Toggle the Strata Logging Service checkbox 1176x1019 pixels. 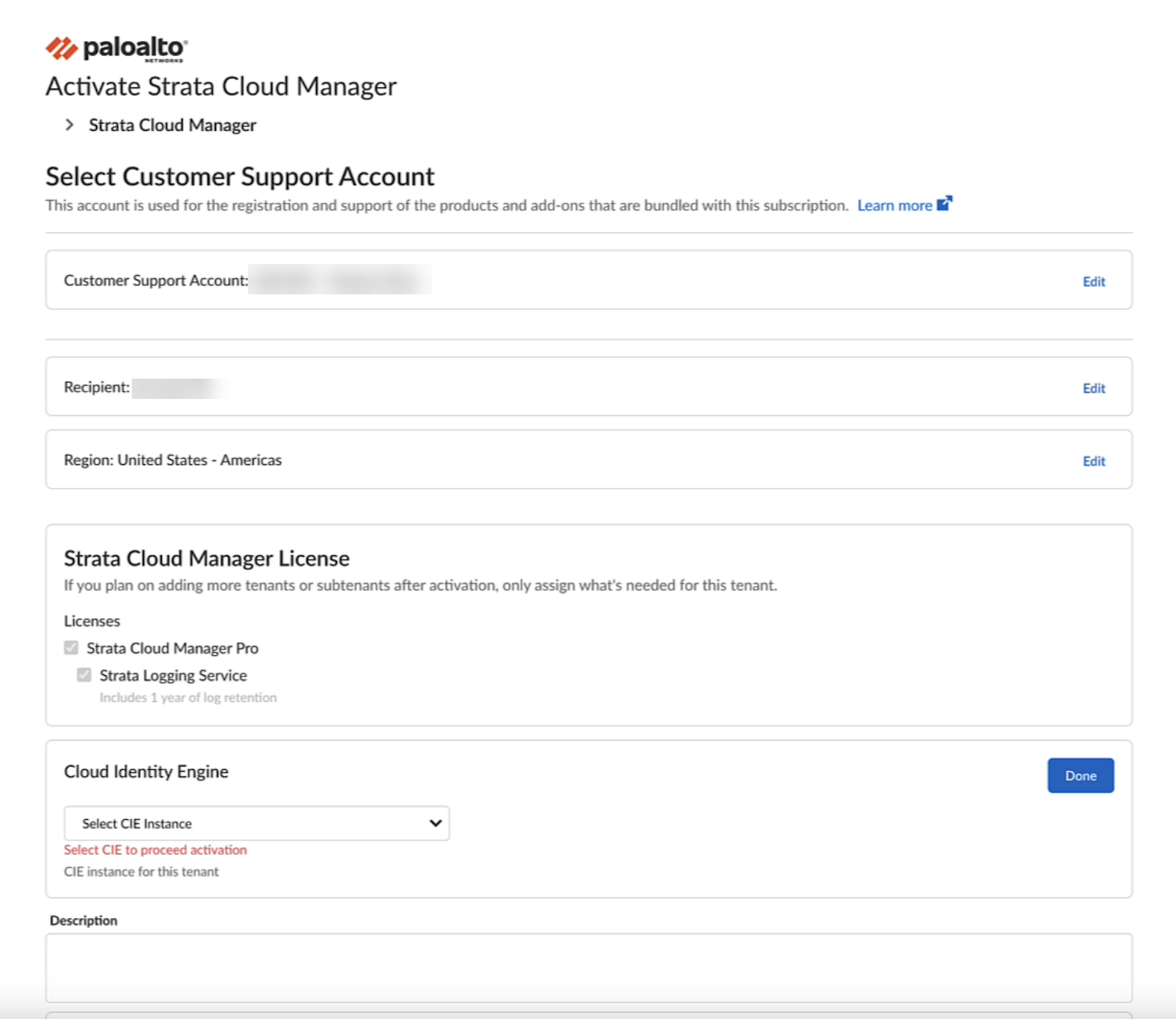84,674
